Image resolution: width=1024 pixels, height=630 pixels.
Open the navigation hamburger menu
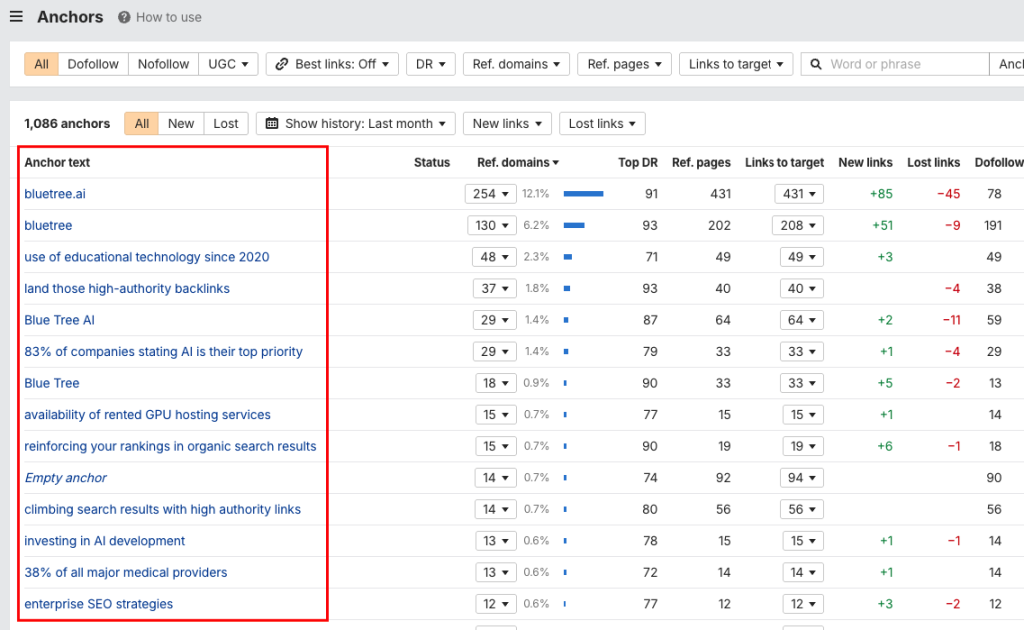15,16
